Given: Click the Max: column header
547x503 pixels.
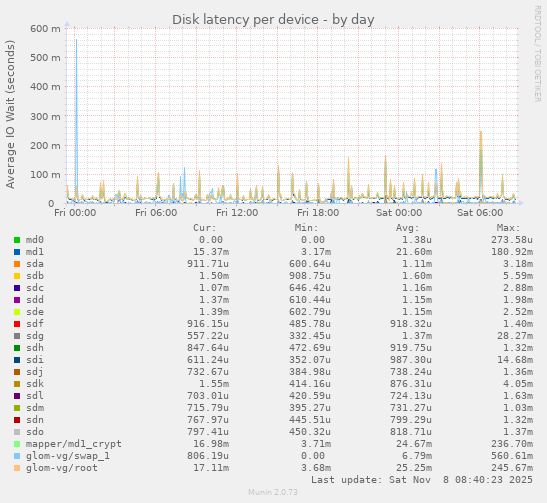Looking at the screenshot, I should click(509, 228).
